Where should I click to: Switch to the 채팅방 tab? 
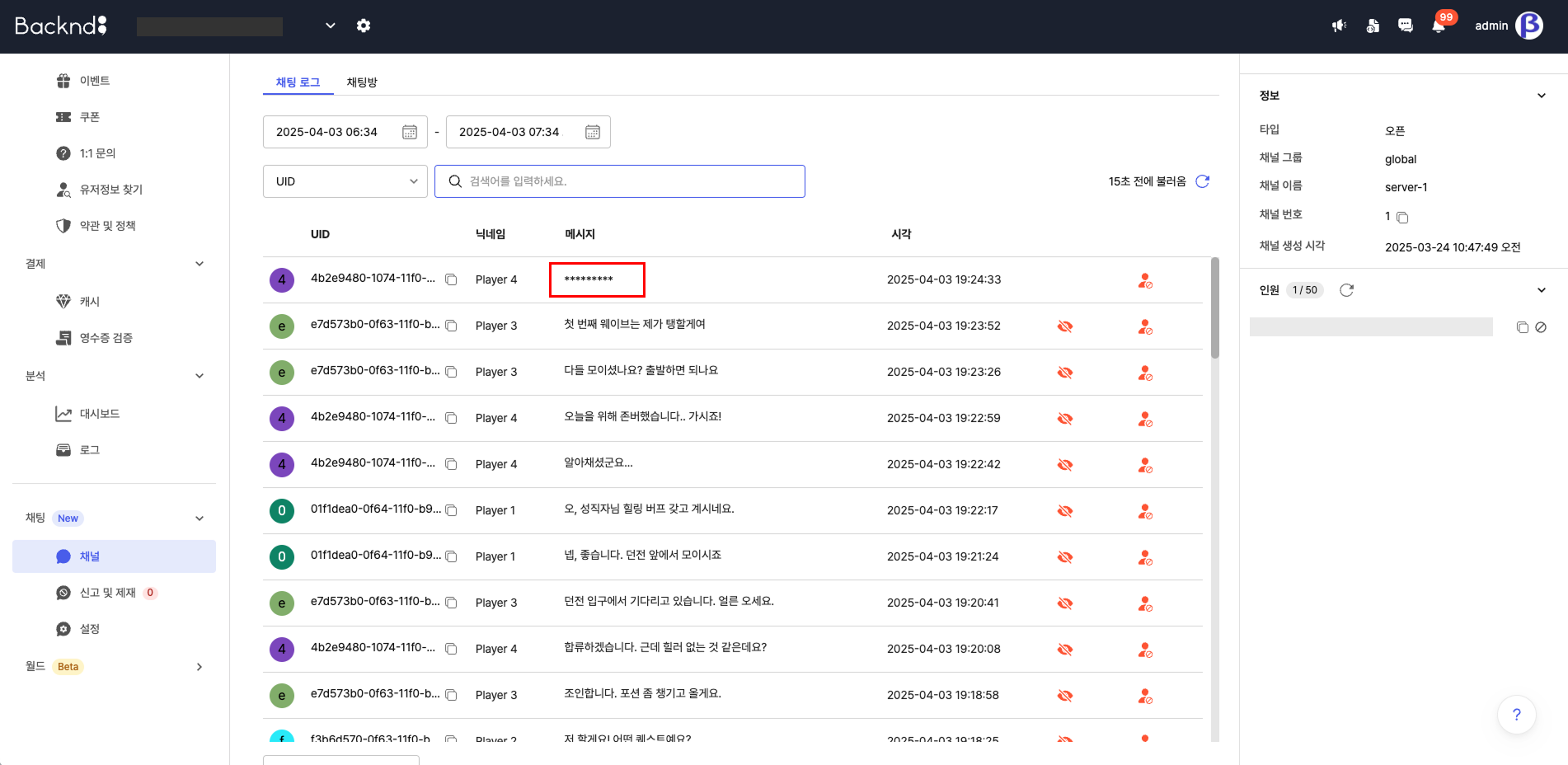point(362,82)
